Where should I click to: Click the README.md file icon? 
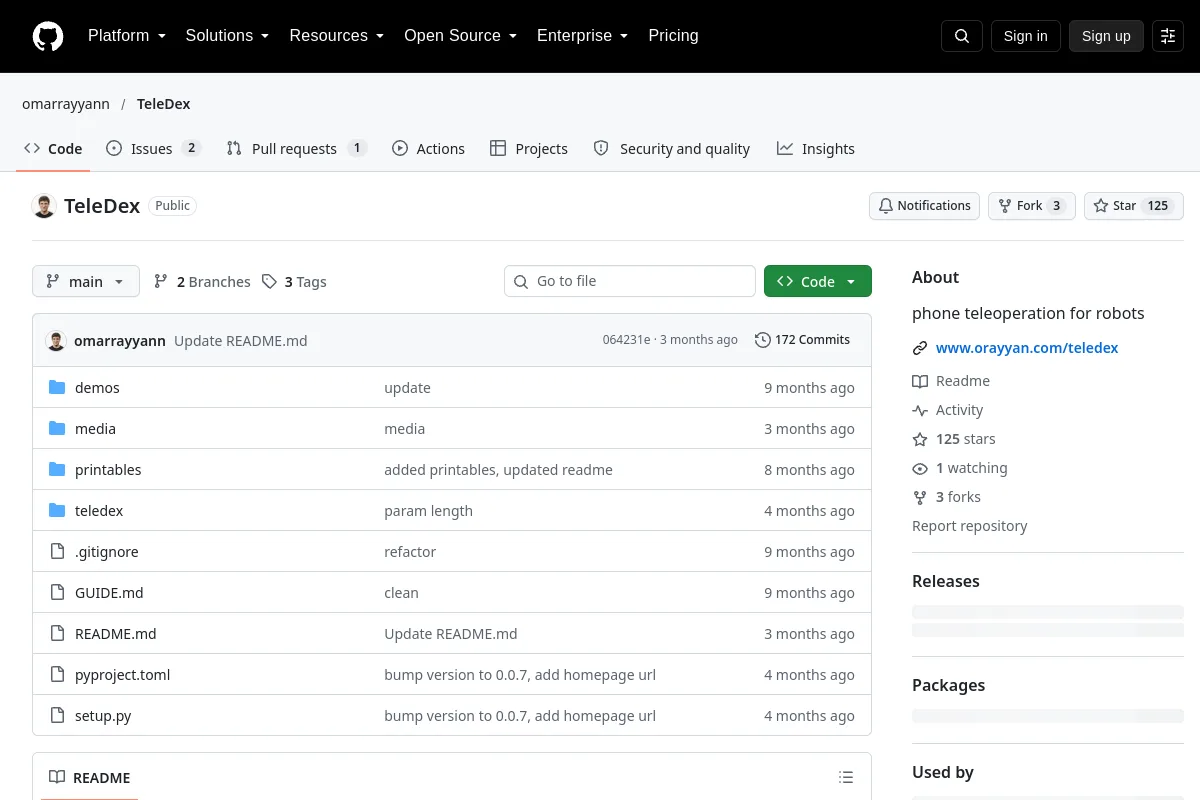point(57,633)
